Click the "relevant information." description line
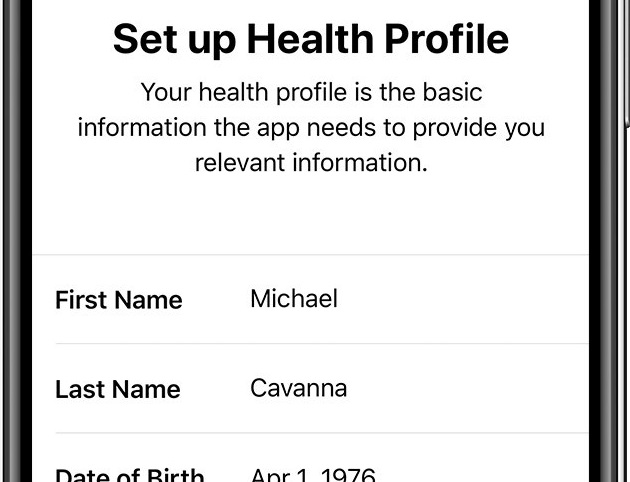Image resolution: width=630 pixels, height=482 pixels. coord(311,163)
